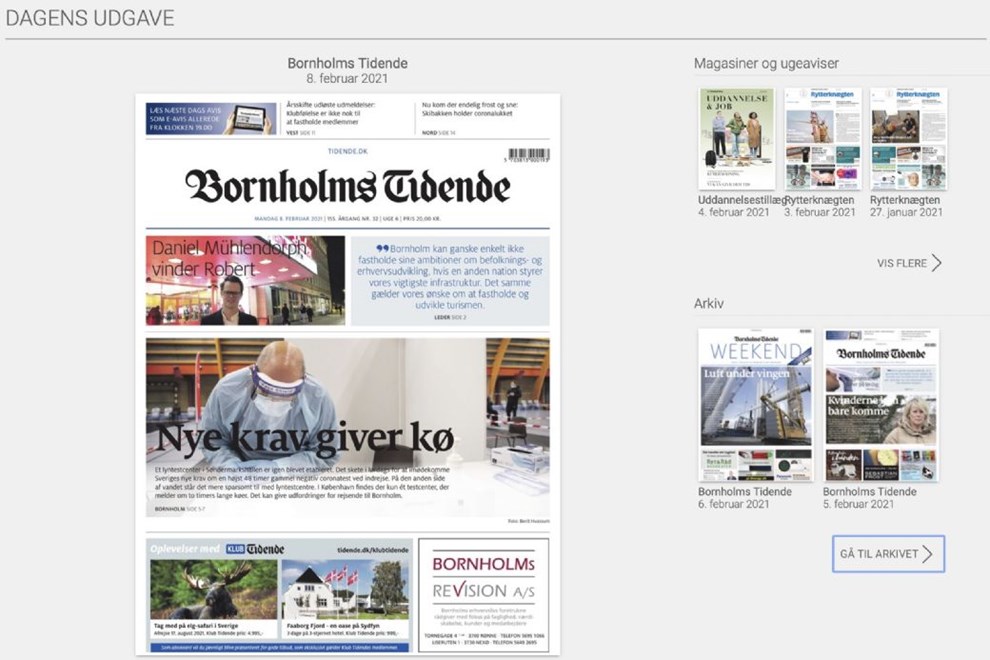Click the Bornholms Tidende masthead logo
990x660 pixels.
347,187
